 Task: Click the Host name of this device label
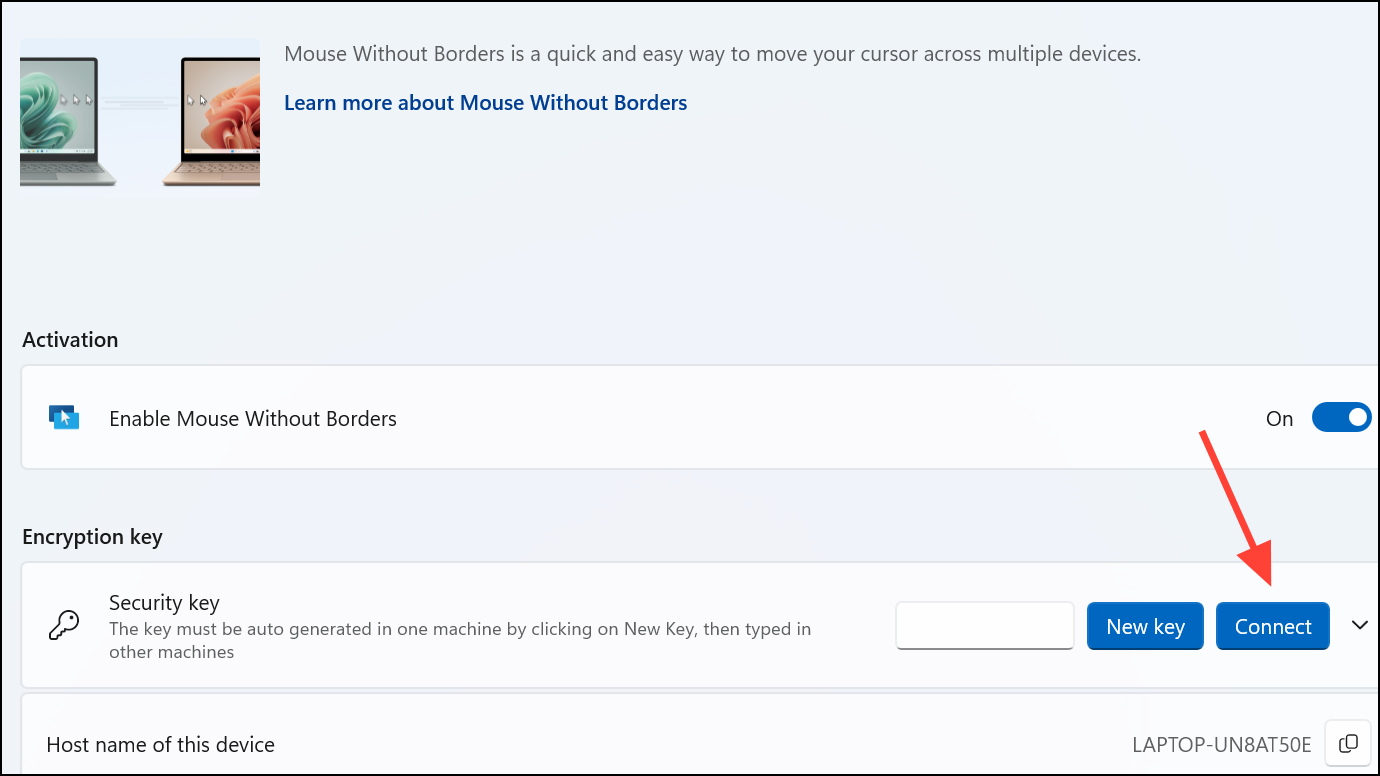click(160, 744)
